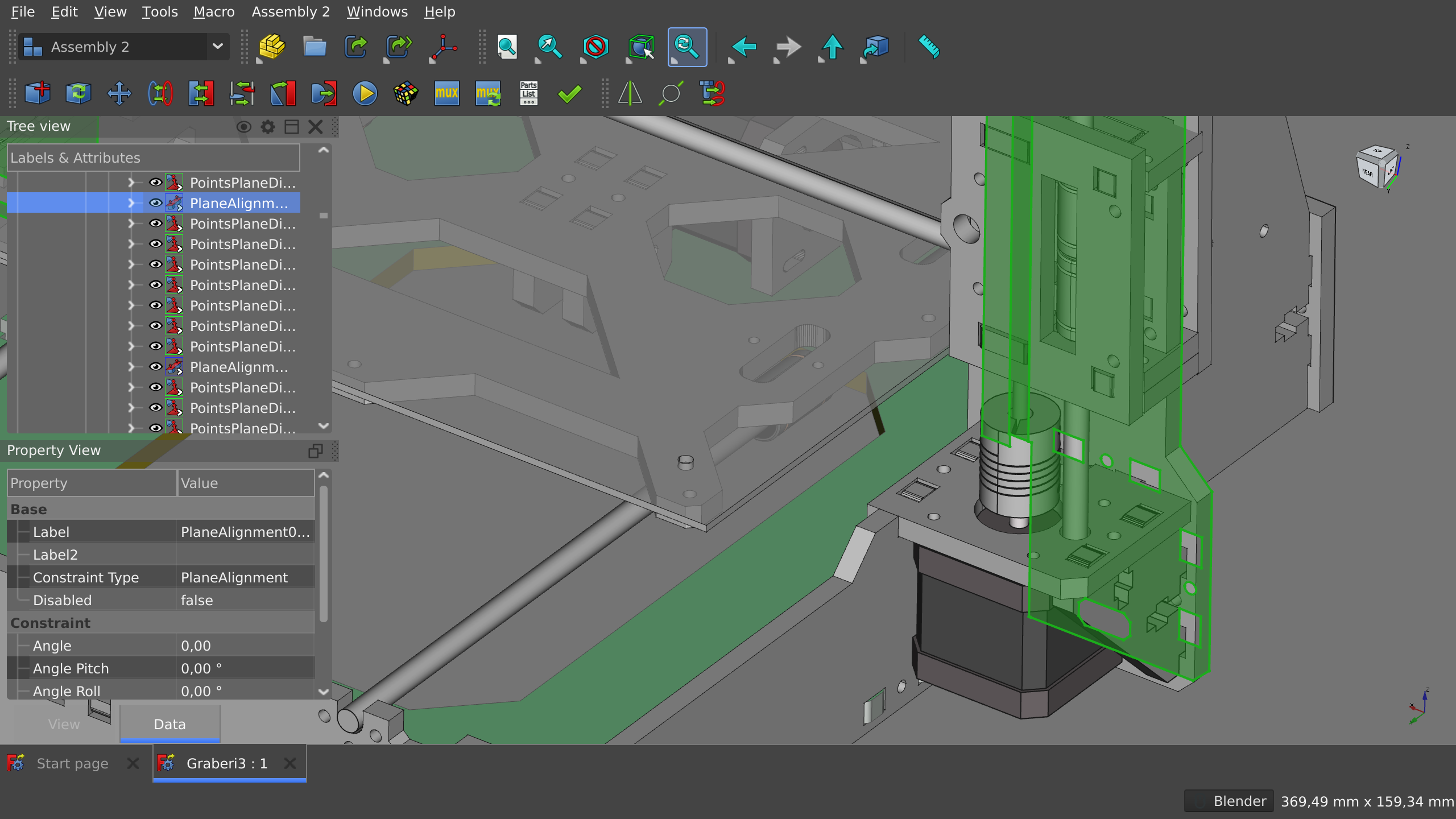Click the grey right arrow icon
This screenshot has width=1456, height=819.
(788, 47)
